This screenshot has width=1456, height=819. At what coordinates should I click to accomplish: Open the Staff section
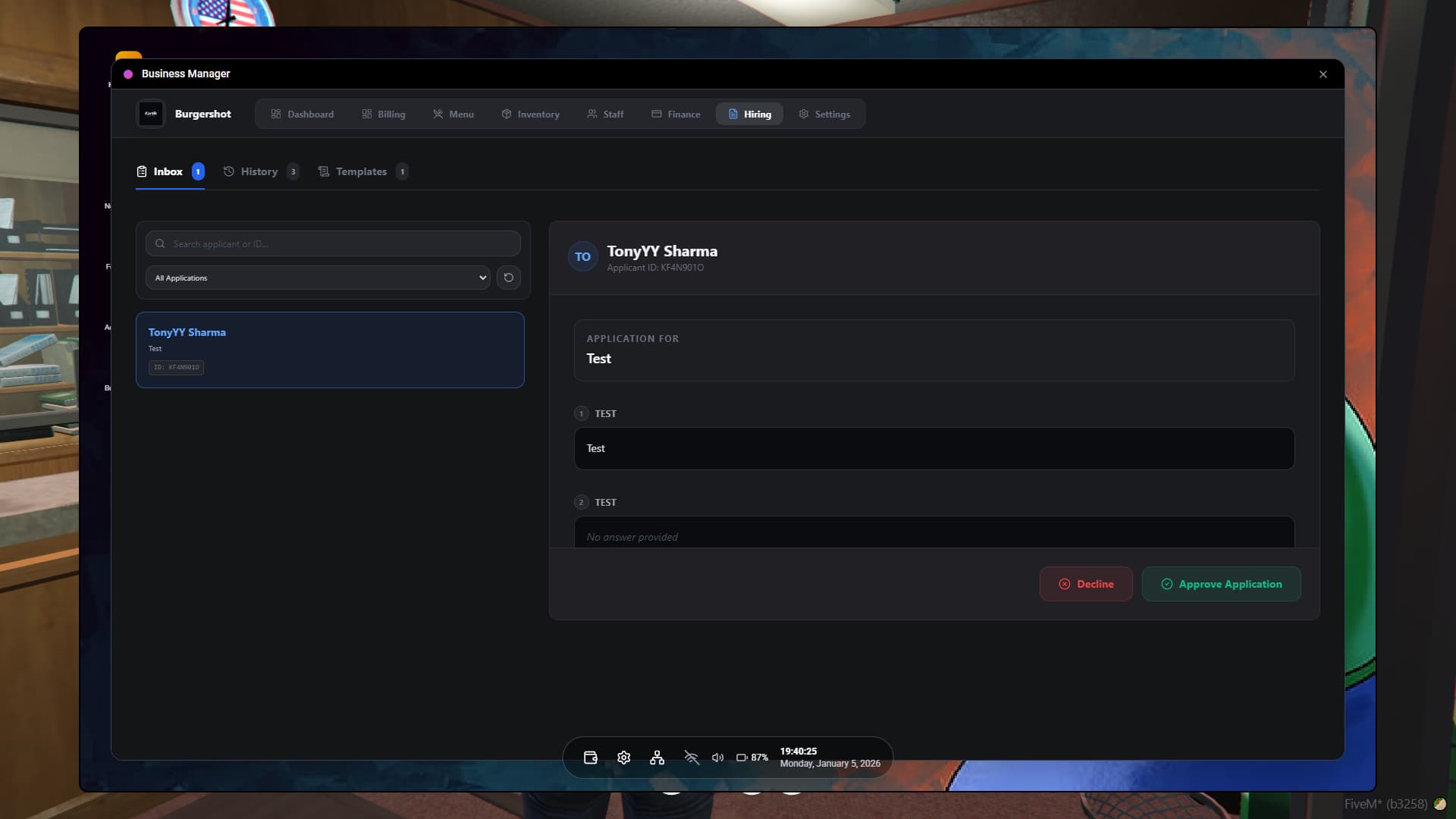[x=605, y=114]
